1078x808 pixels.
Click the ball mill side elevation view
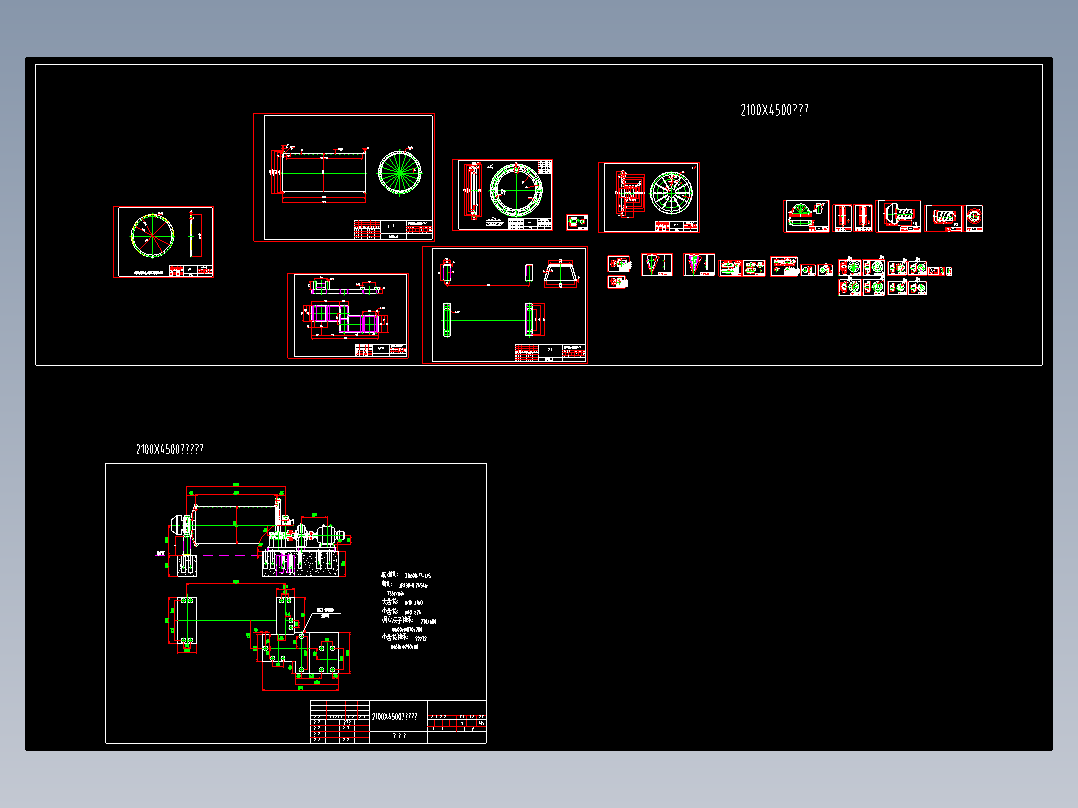(x=256, y=531)
